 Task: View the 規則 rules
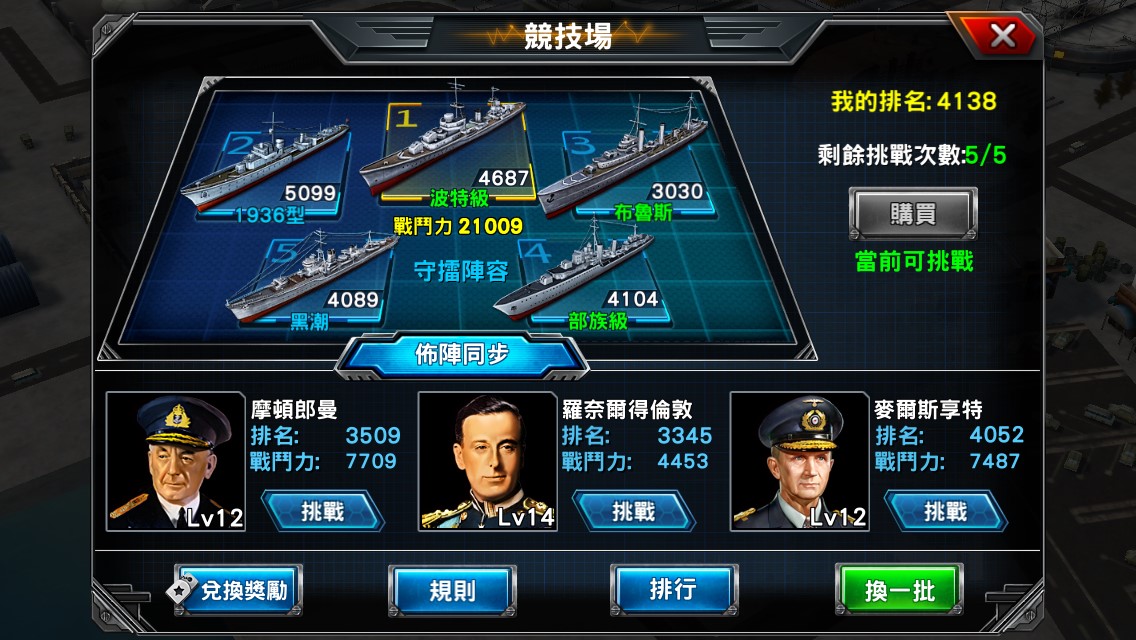coord(452,590)
